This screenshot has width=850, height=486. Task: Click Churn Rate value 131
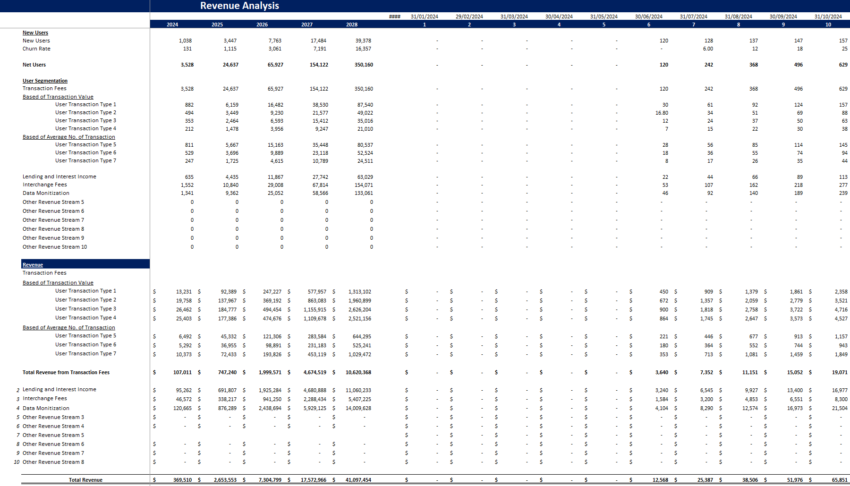(x=188, y=49)
